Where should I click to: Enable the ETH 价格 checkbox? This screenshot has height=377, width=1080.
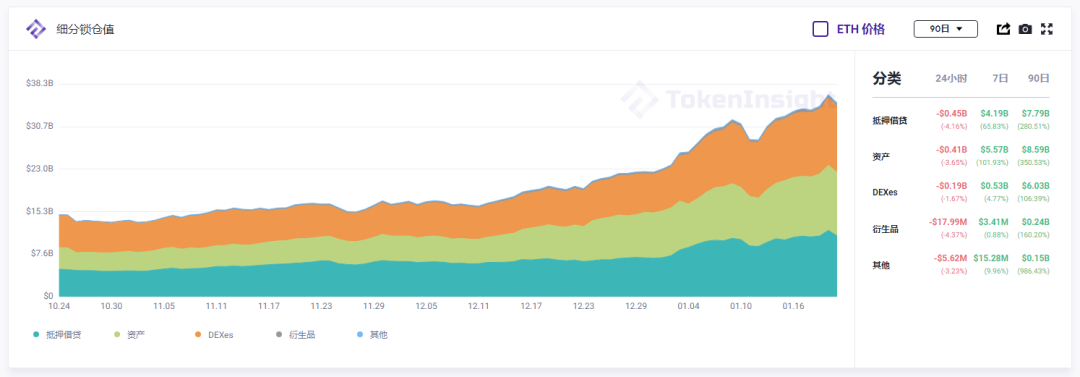point(820,29)
